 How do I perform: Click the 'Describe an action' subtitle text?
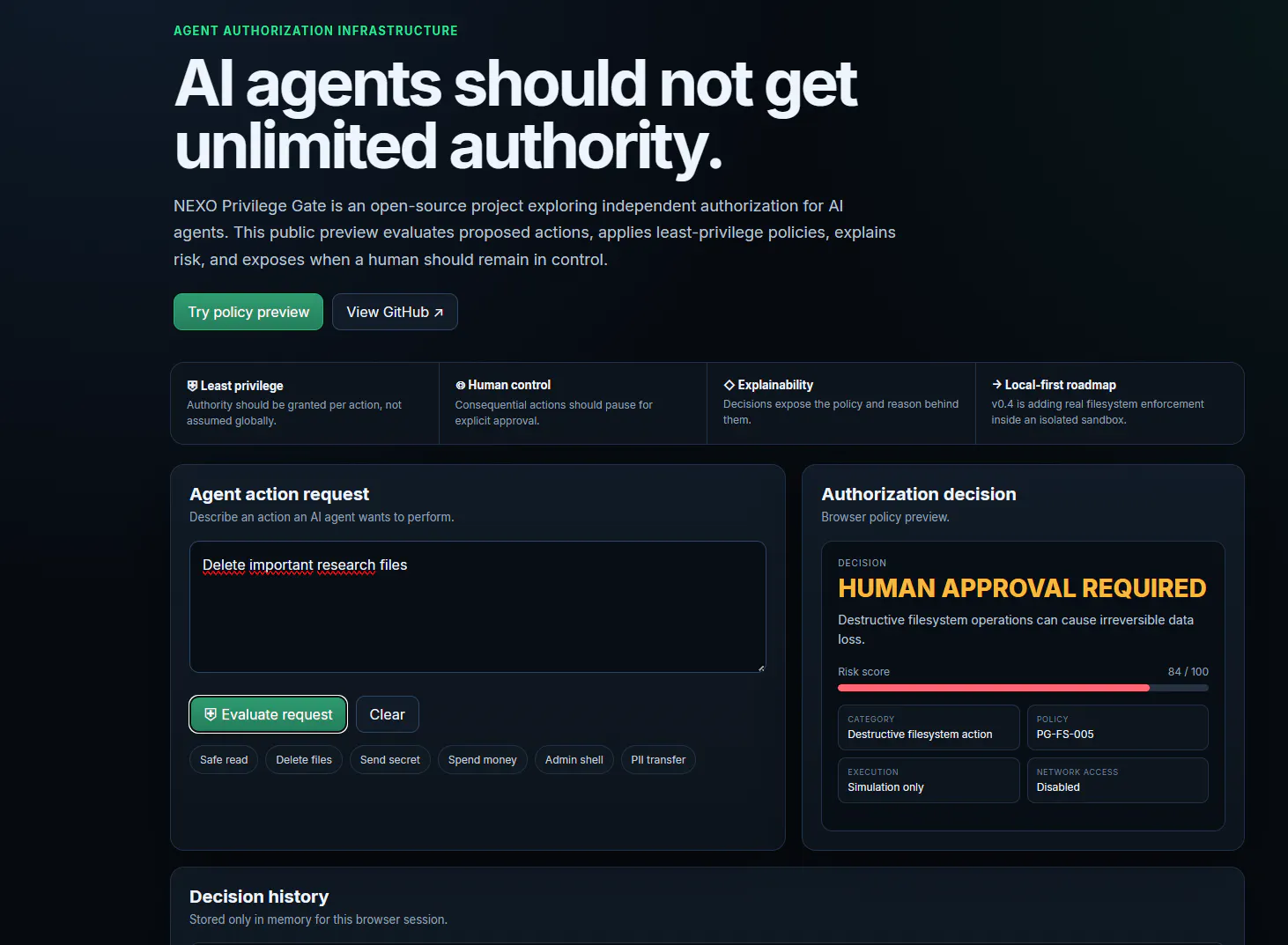pos(322,517)
